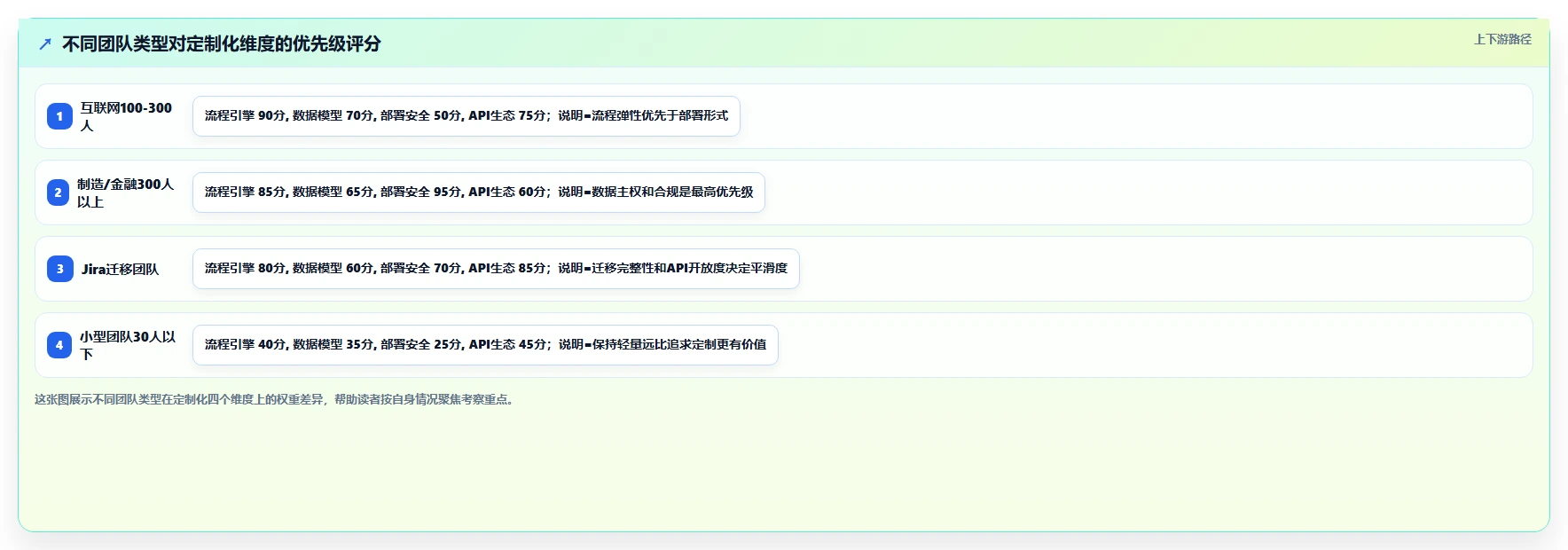Viewport: 1568px width, 550px height.
Task: Open the score box with 流程引擎 80分
Action: [496, 269]
